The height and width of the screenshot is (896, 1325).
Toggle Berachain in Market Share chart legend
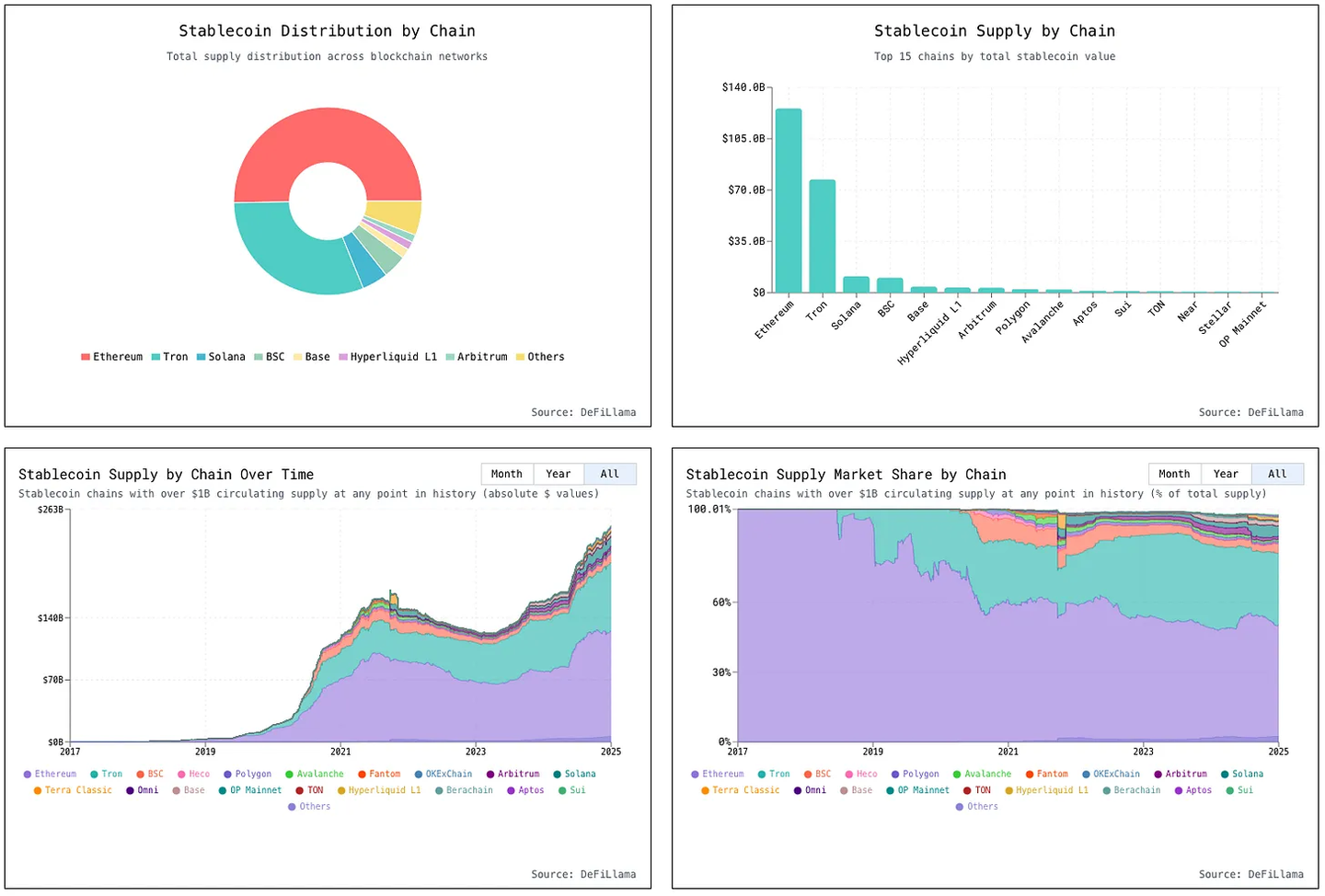tap(1132, 790)
